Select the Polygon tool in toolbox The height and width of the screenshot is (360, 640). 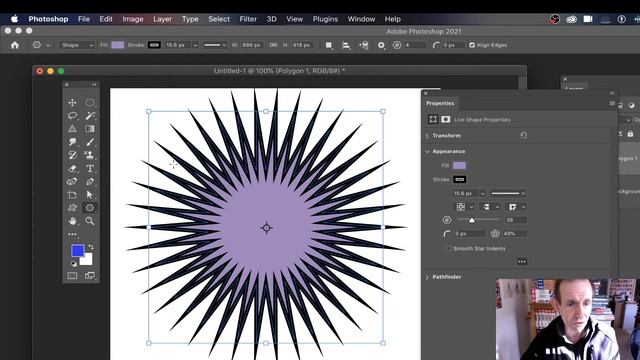(90, 207)
